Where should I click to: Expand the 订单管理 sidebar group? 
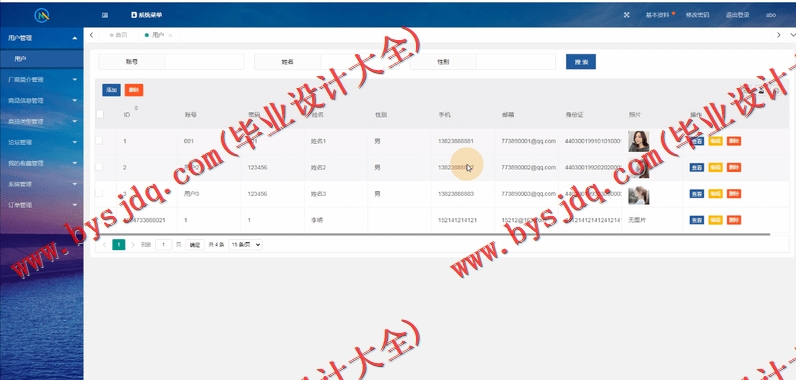42,205
